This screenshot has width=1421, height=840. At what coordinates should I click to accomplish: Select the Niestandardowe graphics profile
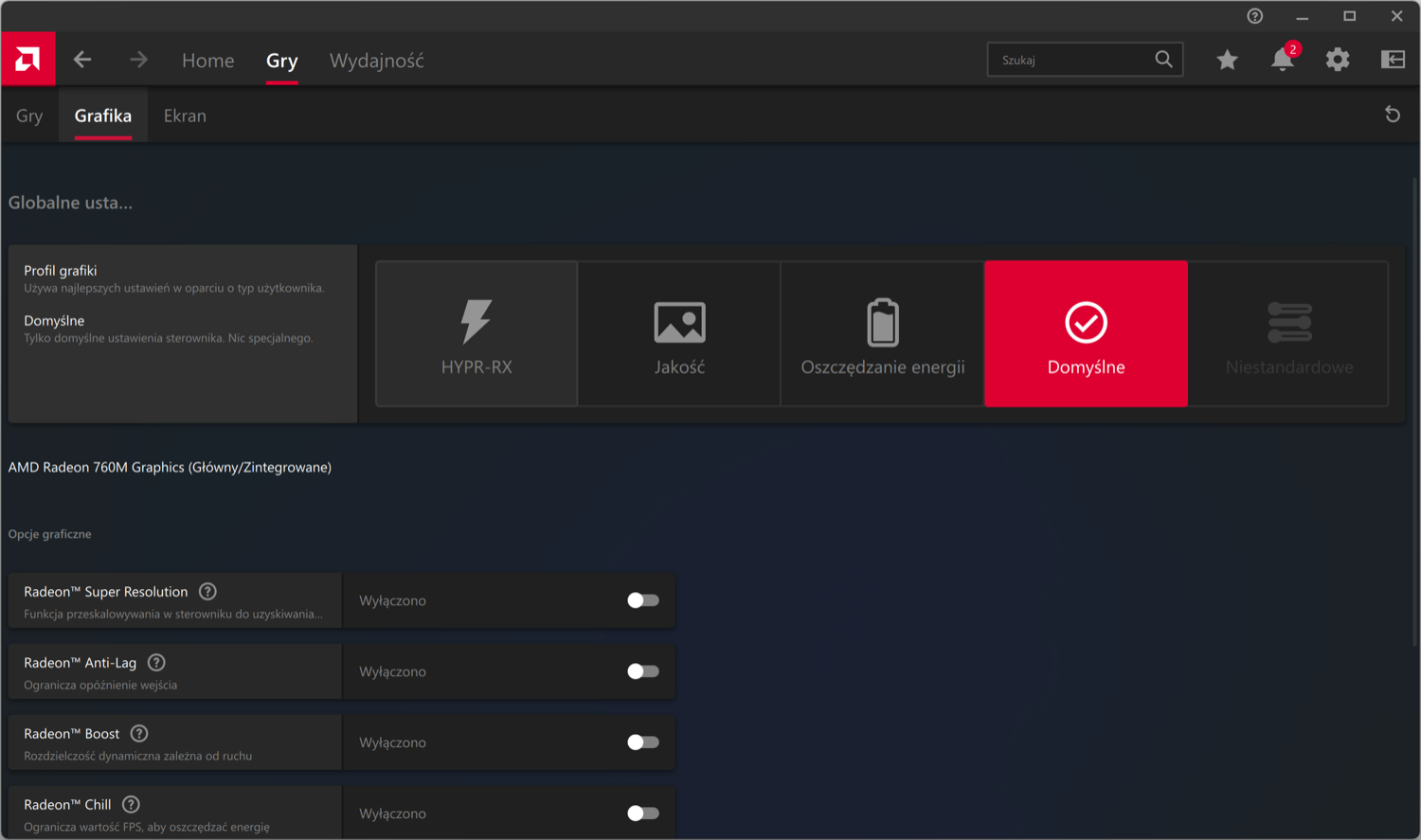coord(1288,333)
